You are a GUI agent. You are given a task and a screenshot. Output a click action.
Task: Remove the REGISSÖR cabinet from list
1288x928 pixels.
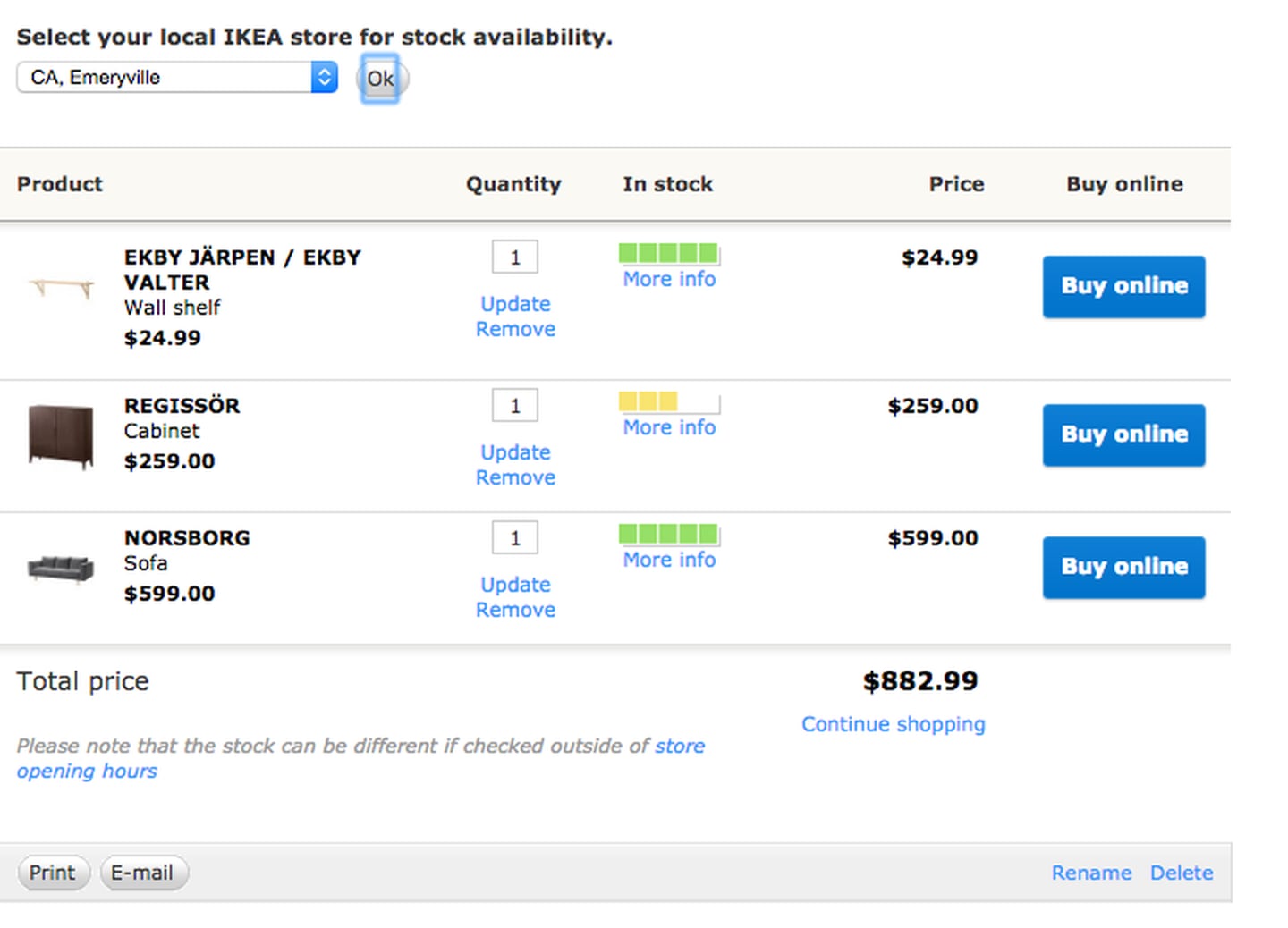tap(515, 478)
